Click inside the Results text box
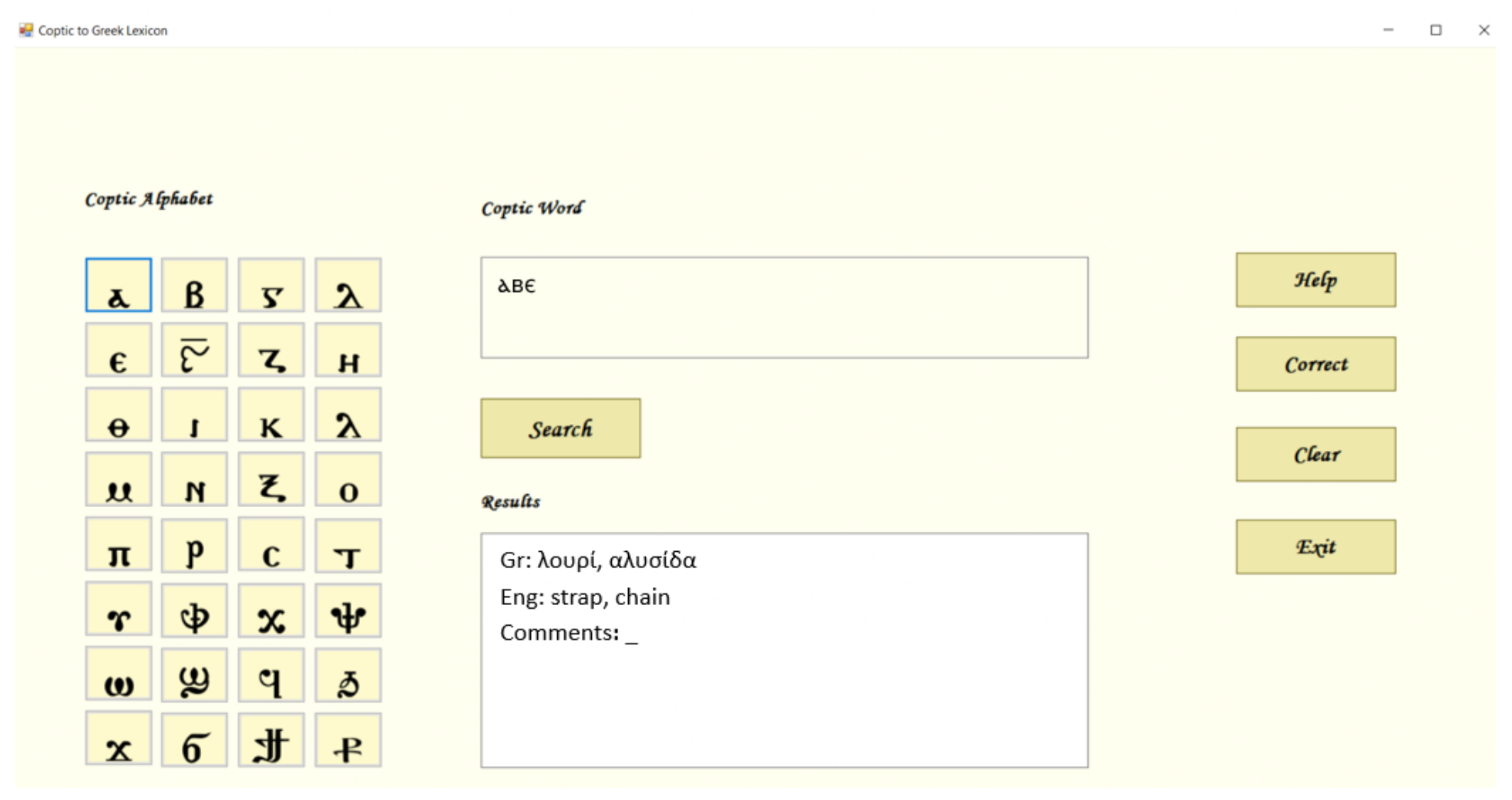Image resolution: width=1512 pixels, height=800 pixels. pyautogui.click(x=785, y=650)
